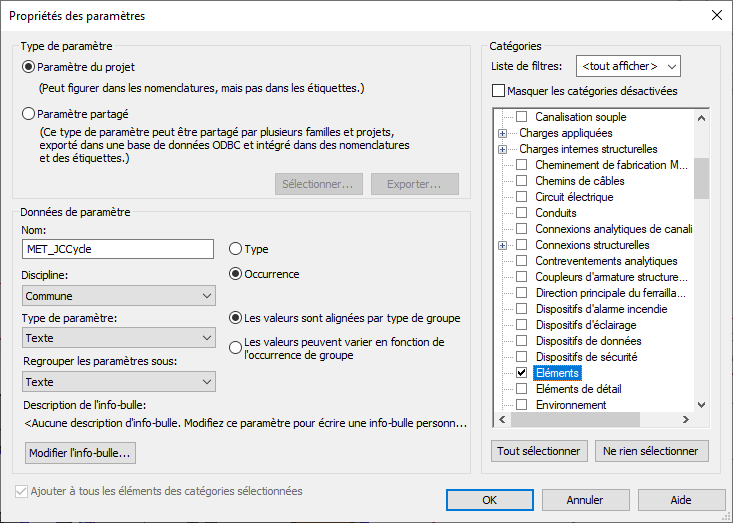Expand the Connexions structurelles node
Image resolution: width=733 pixels, height=523 pixels.
(x=502, y=245)
